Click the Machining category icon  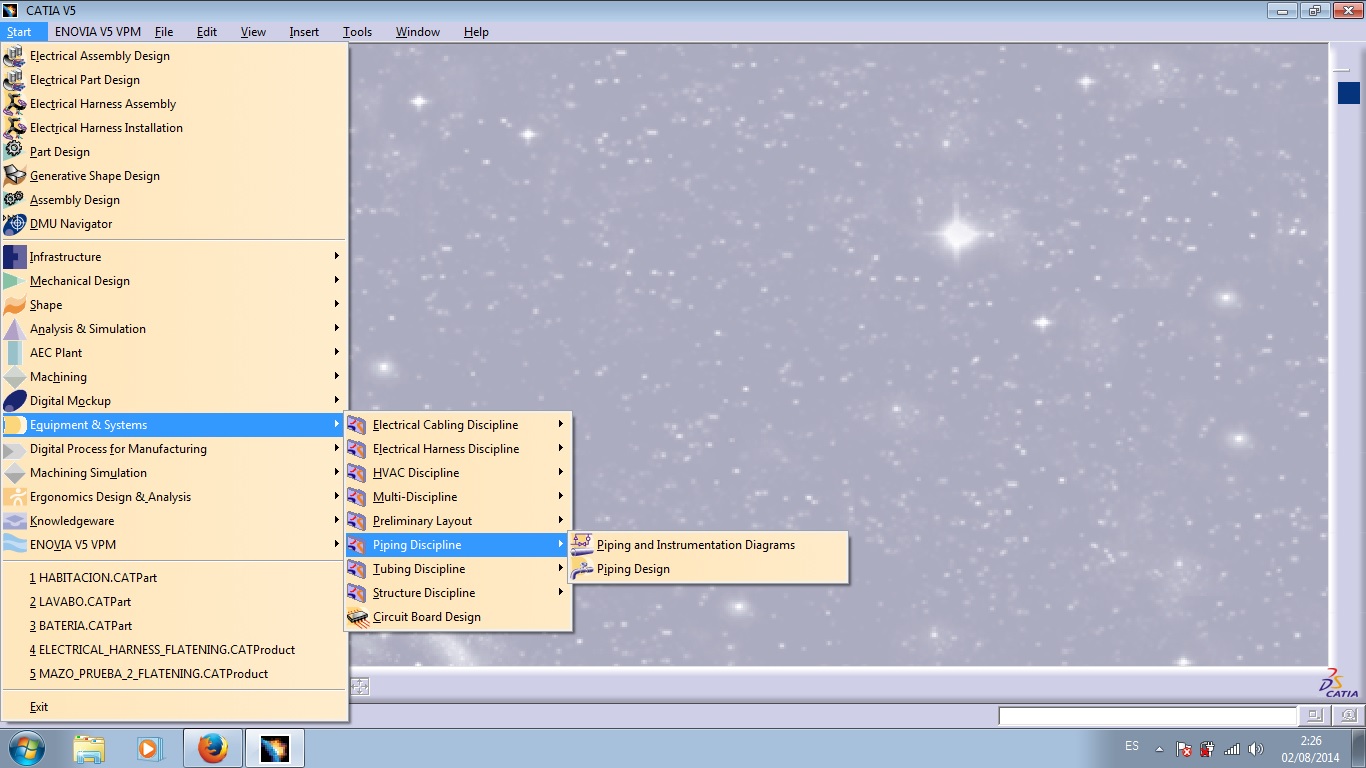(x=14, y=377)
